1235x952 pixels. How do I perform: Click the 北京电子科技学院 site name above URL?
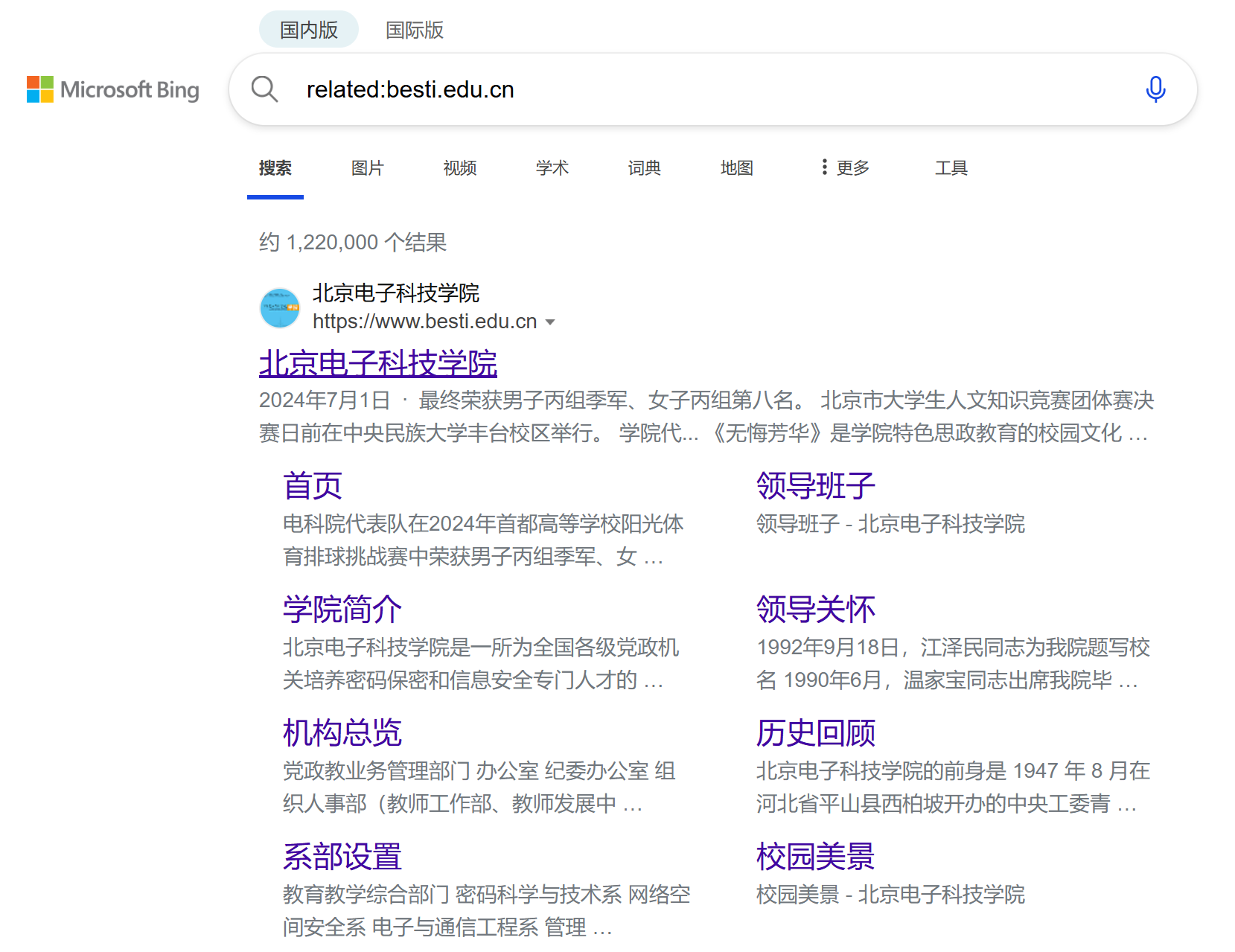coord(396,293)
